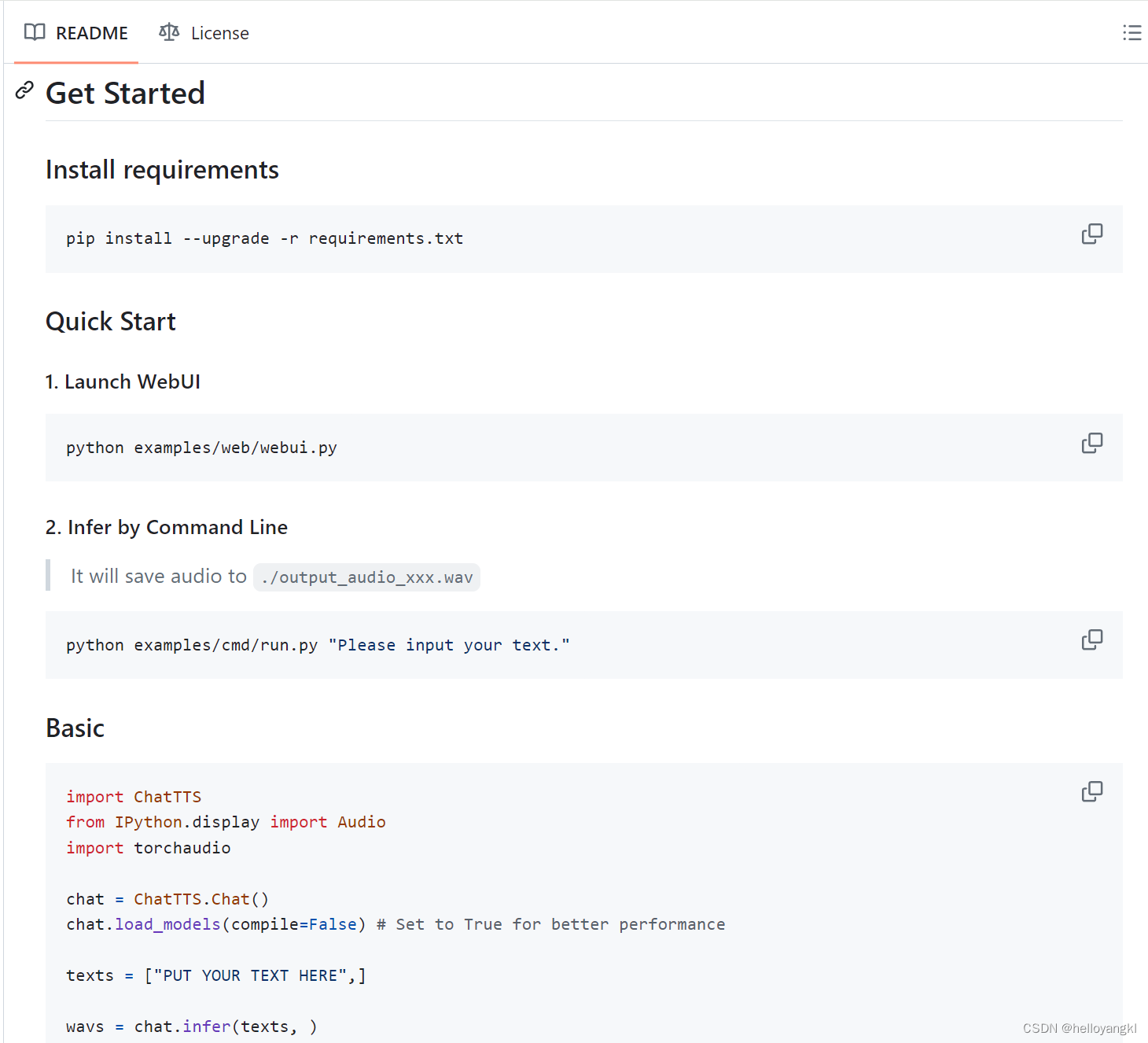1148x1043 pixels.
Task: Click the 'Set to True for better performance' comment
Action: 550,924
